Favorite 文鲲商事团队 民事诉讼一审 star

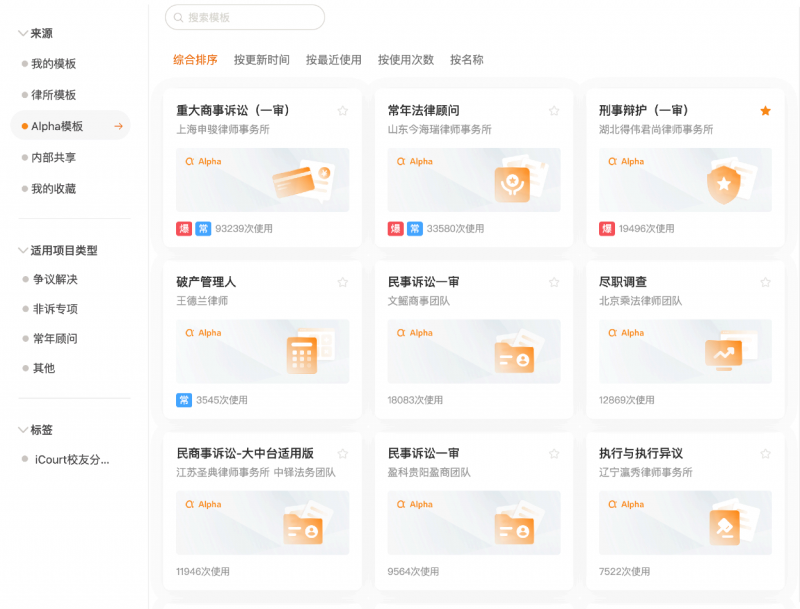tap(554, 282)
